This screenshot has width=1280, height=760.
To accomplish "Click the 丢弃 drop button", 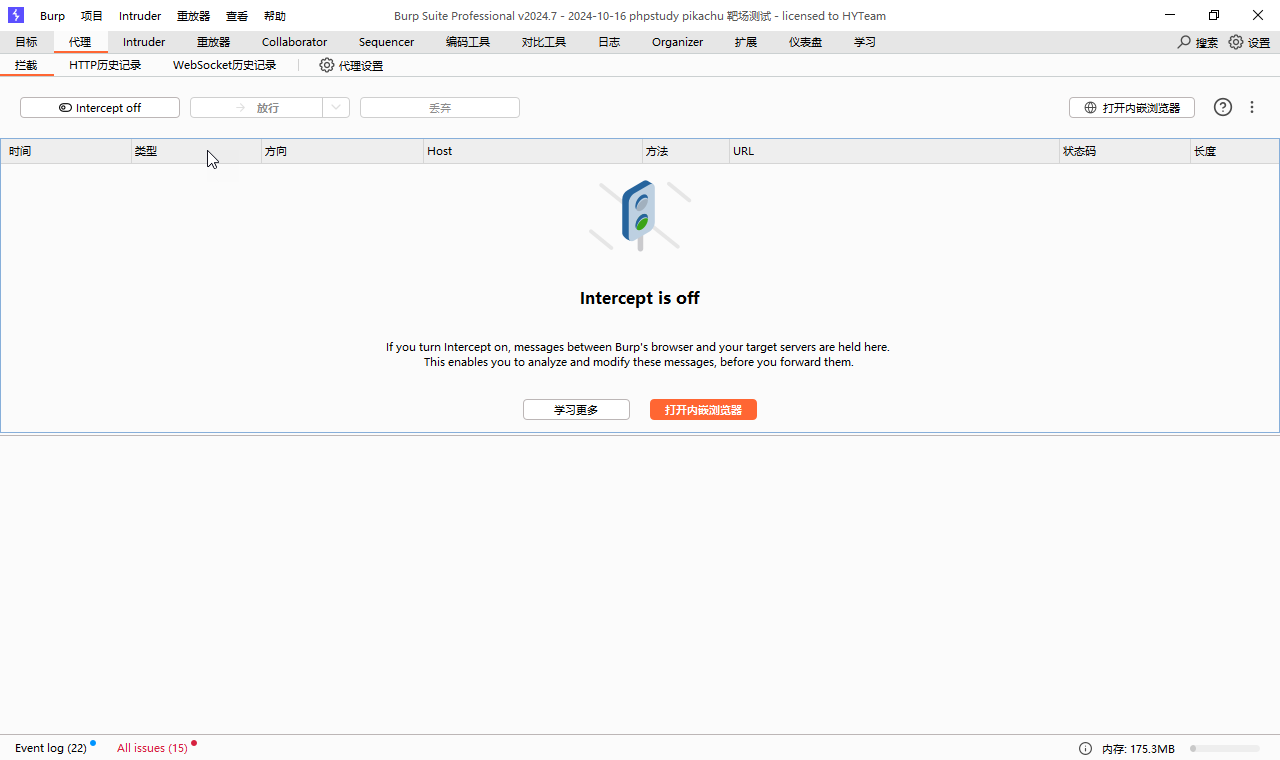I will click(x=440, y=108).
